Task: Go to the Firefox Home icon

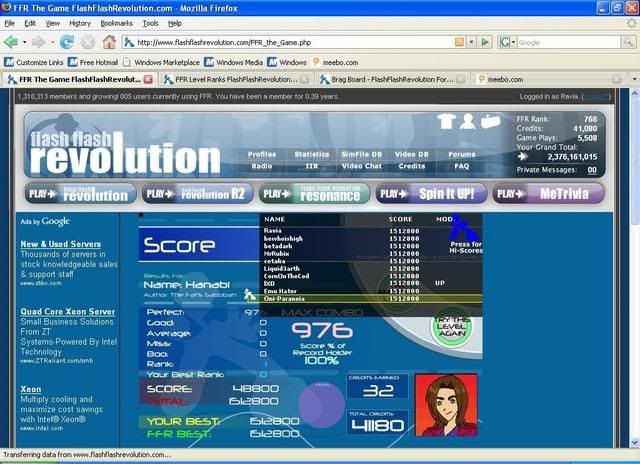Action: 109,42
